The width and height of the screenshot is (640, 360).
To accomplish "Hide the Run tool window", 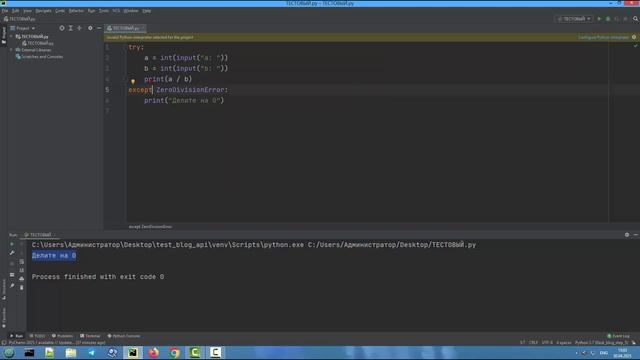I will (636, 235).
